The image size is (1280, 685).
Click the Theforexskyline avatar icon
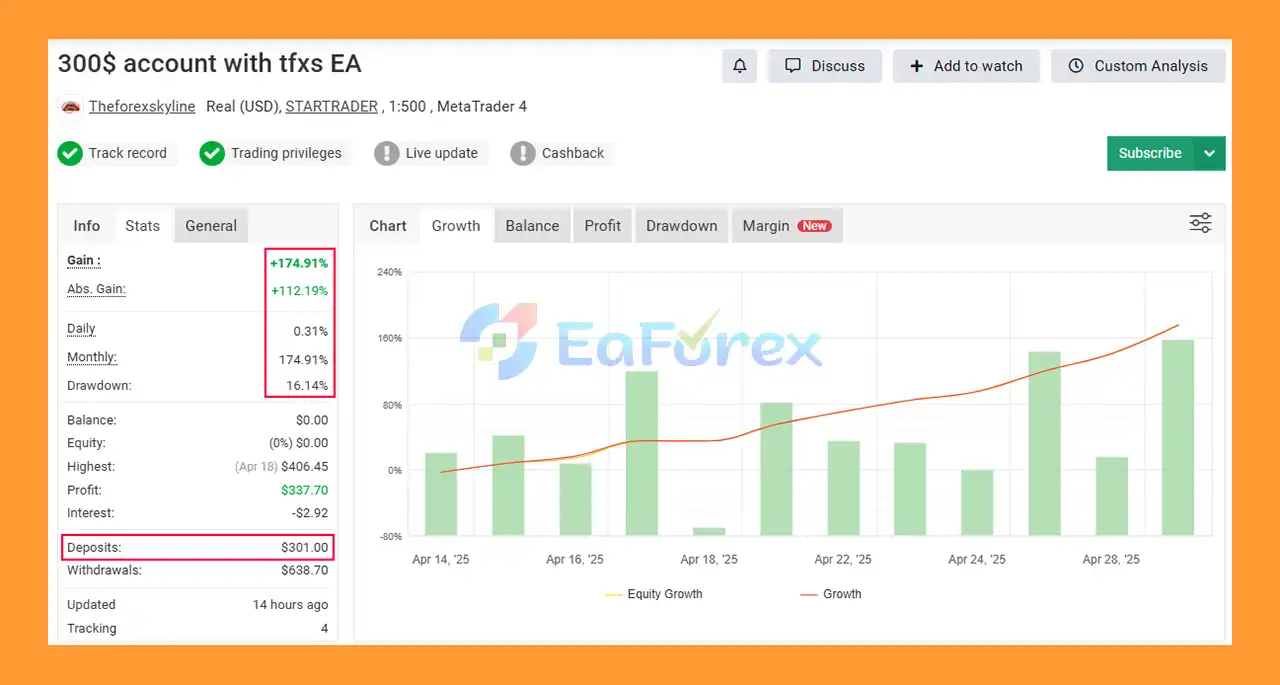(x=70, y=107)
